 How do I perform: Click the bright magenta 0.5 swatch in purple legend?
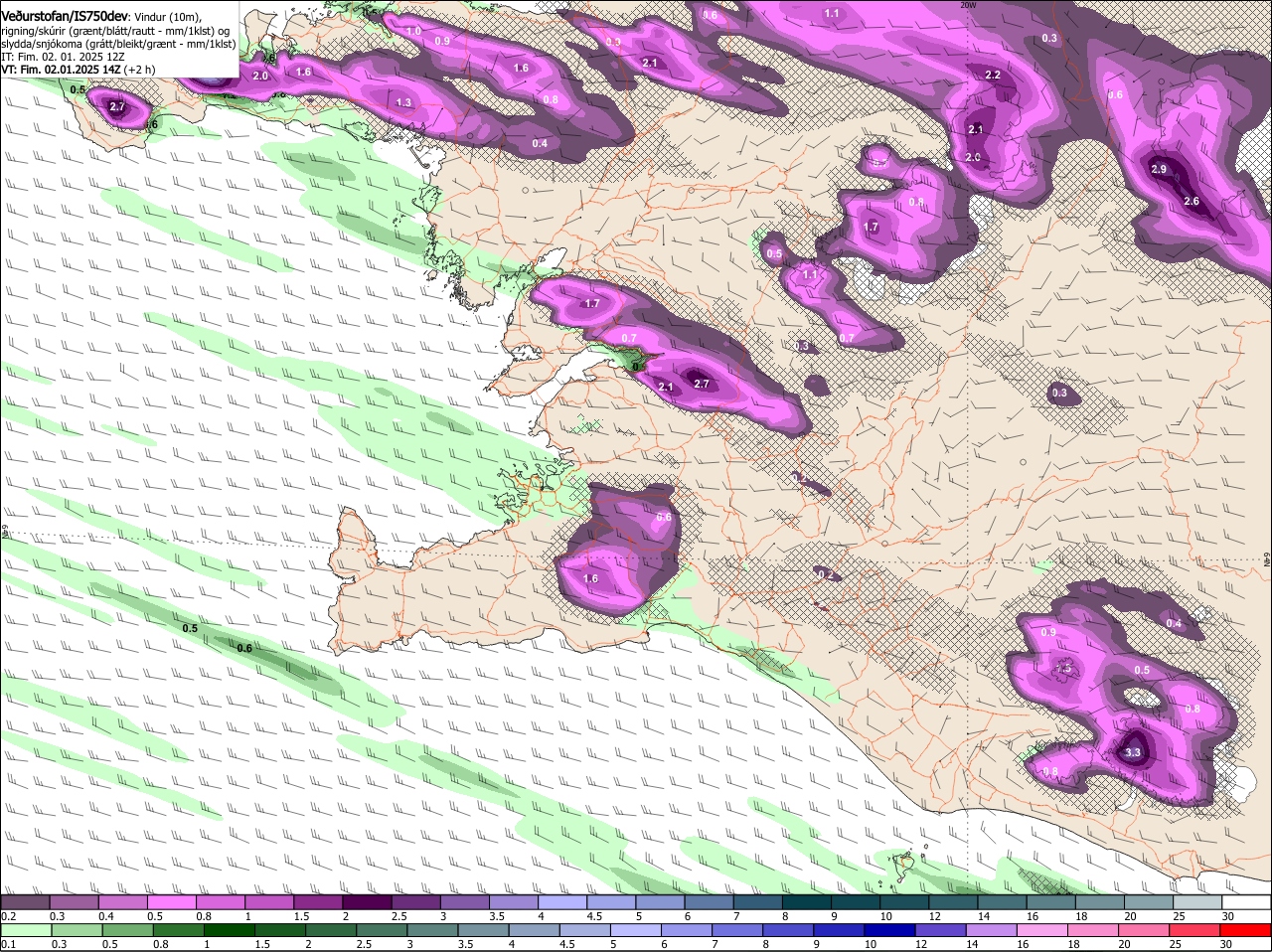(x=171, y=902)
